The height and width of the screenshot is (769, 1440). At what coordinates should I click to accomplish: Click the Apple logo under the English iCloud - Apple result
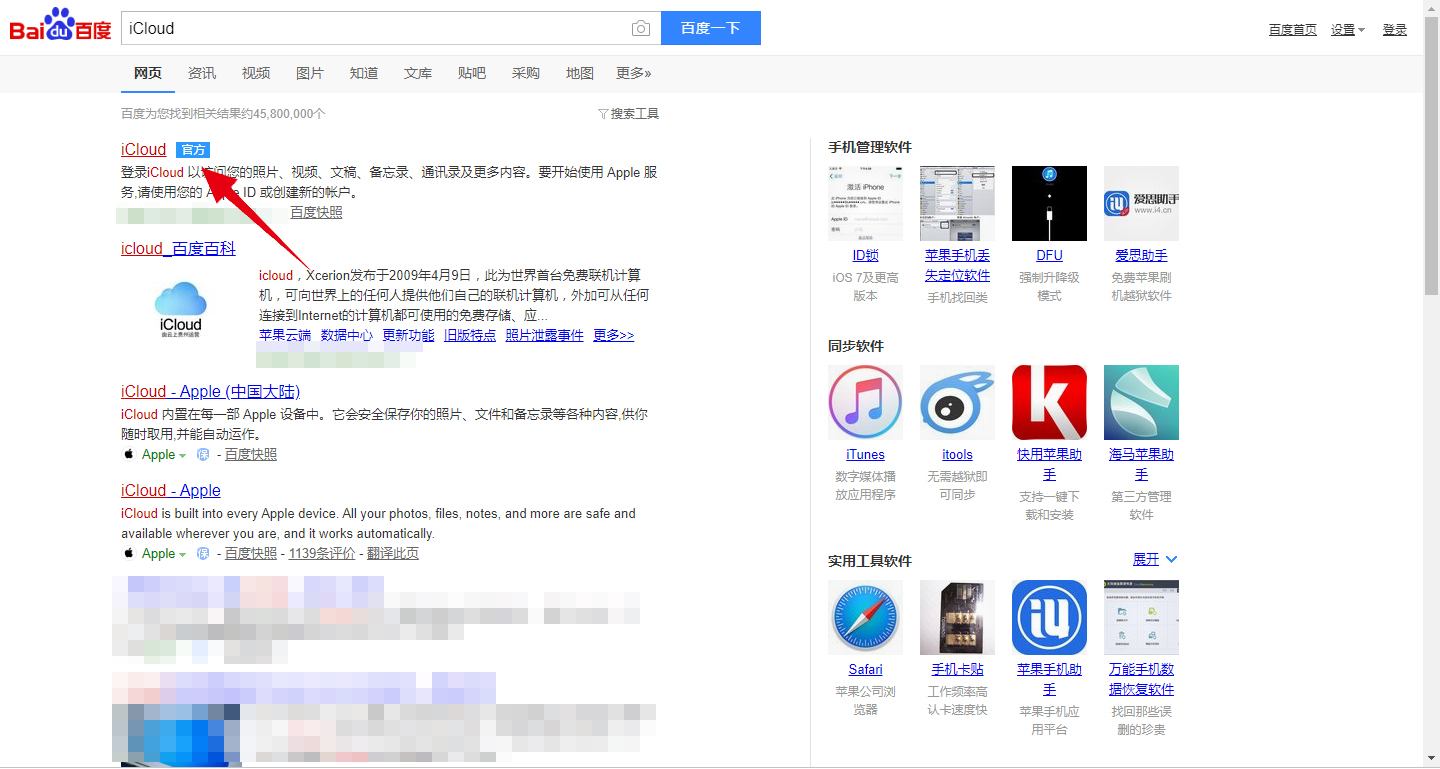click(x=128, y=553)
